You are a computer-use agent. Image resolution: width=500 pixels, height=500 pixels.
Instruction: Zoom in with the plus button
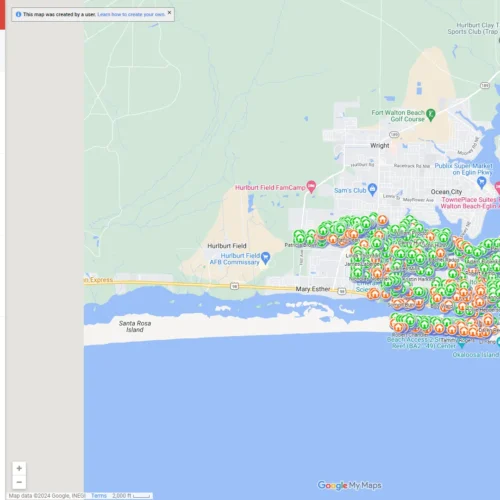(19, 468)
